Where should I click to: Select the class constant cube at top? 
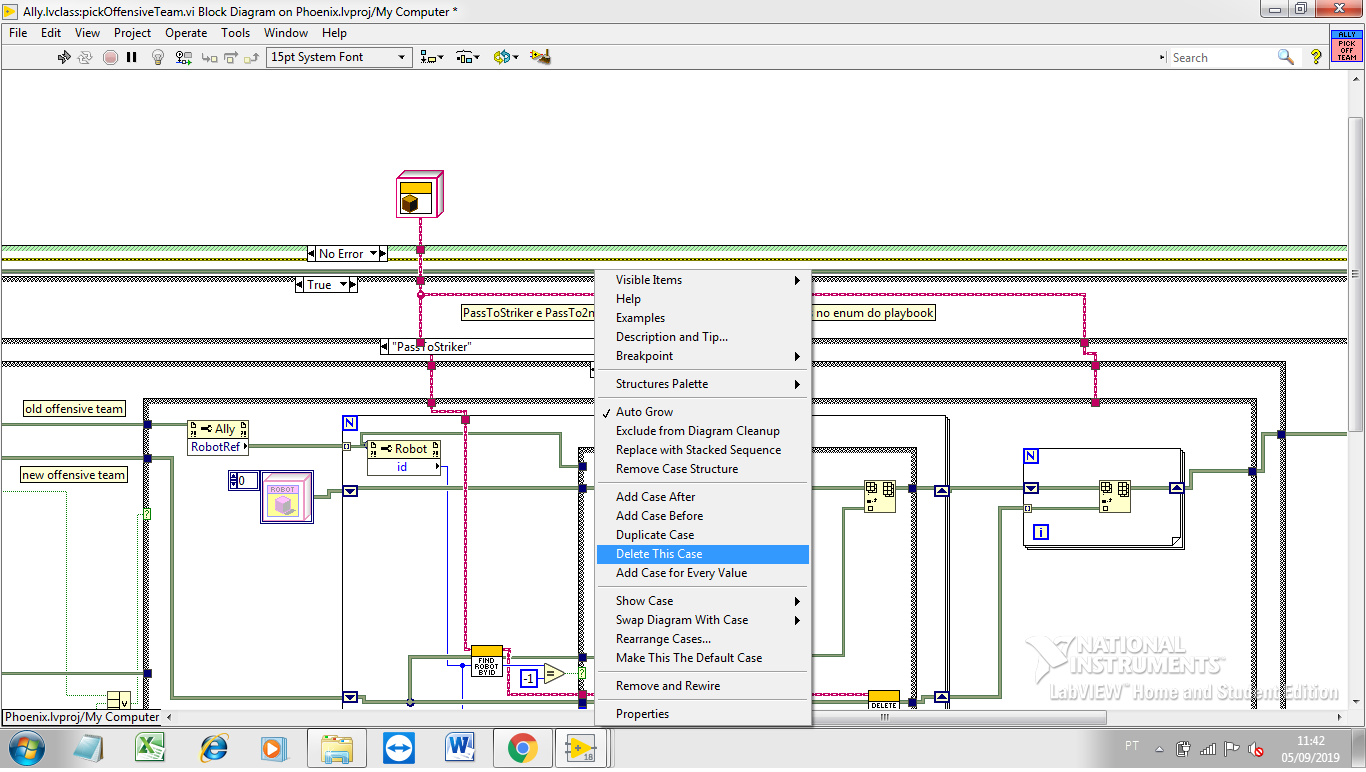(419, 194)
